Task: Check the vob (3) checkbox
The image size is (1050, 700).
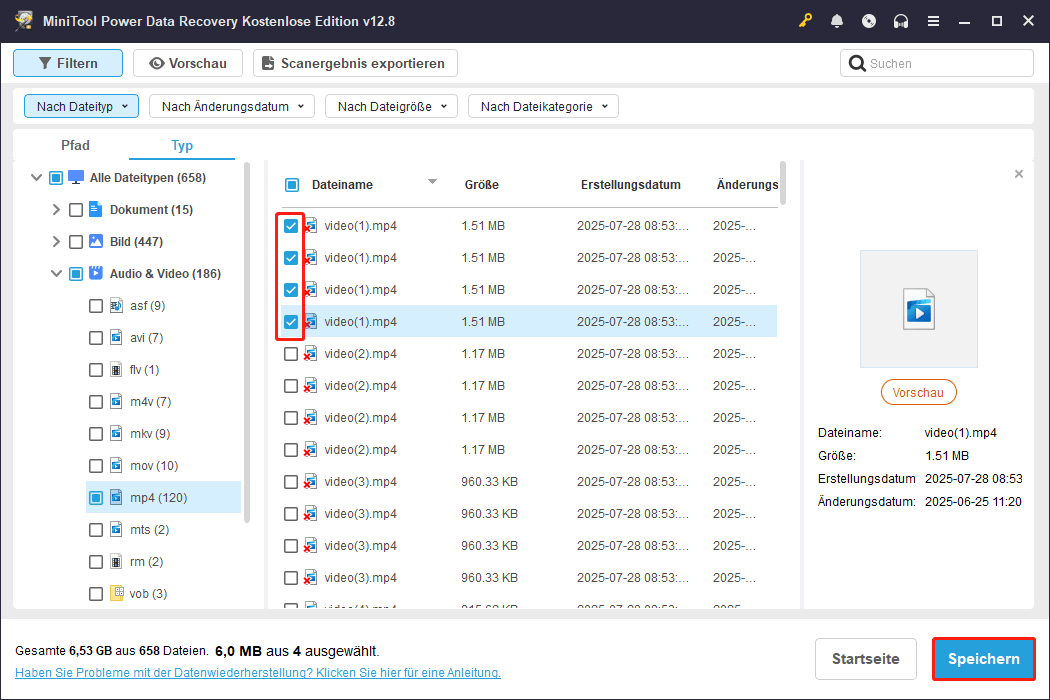Action: tap(96, 594)
